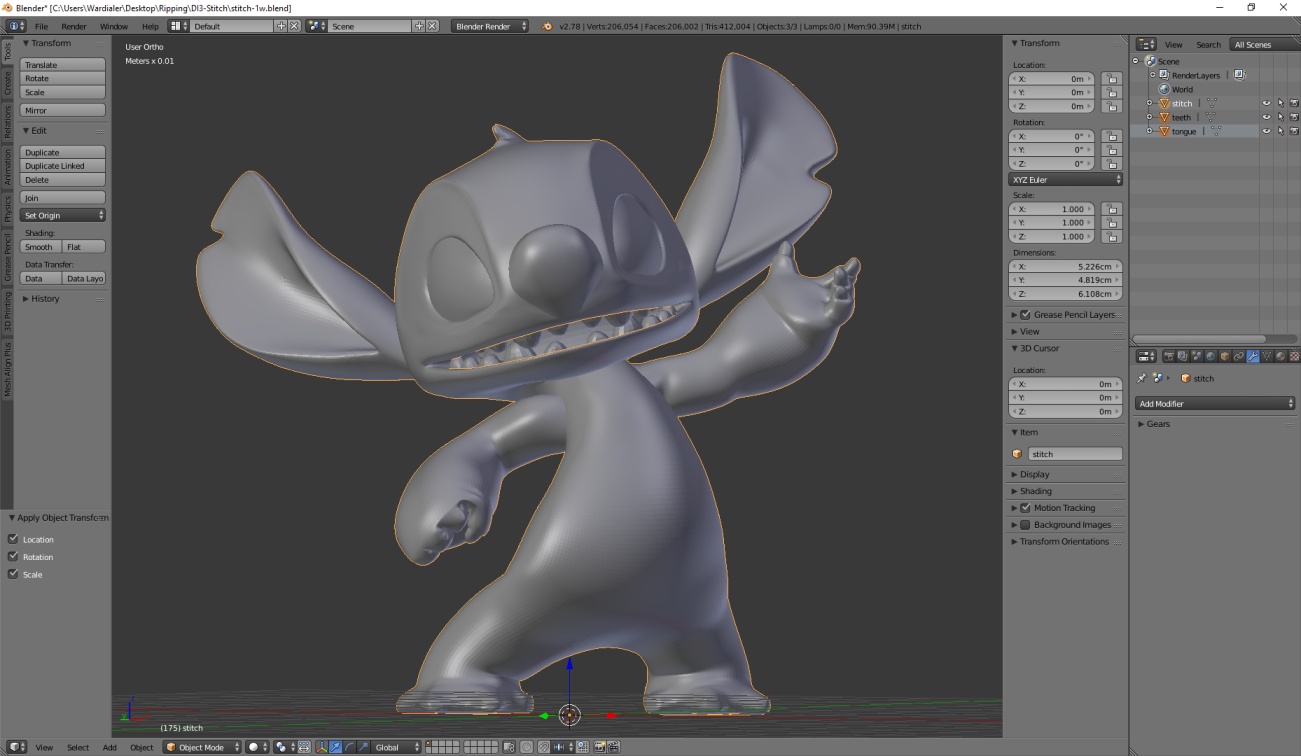The width and height of the screenshot is (1301, 756).
Task: Open the Render Layers properties tab
Action: tap(1183, 356)
